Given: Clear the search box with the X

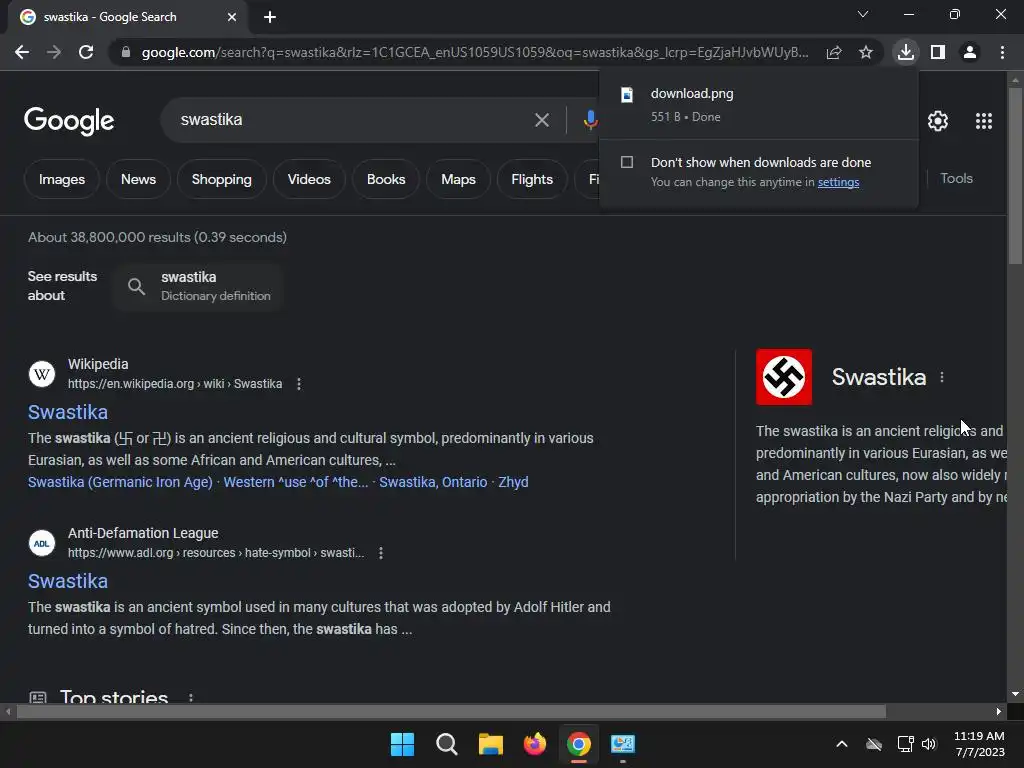Looking at the screenshot, I should tap(541, 120).
